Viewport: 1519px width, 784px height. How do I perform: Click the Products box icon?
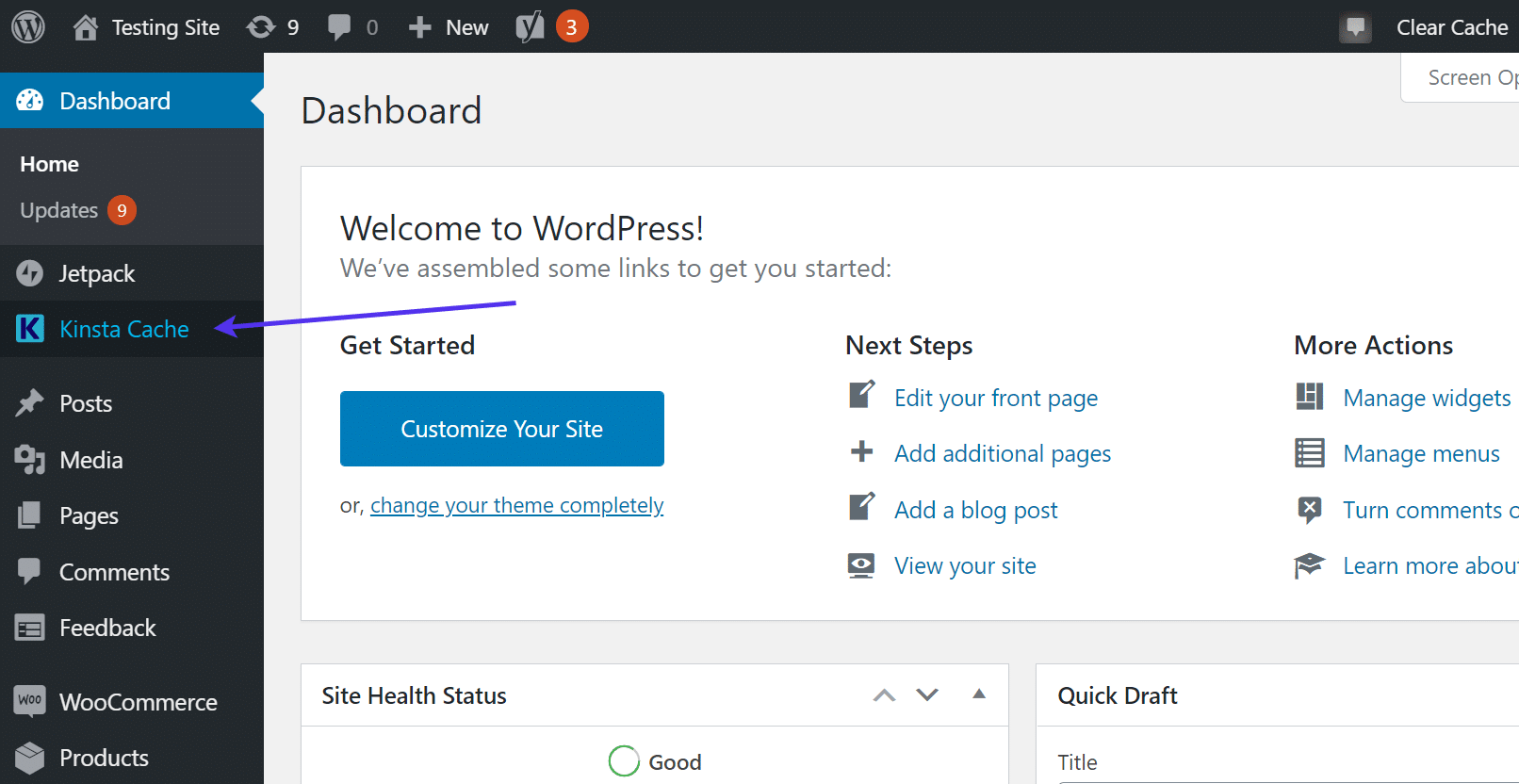(x=30, y=758)
